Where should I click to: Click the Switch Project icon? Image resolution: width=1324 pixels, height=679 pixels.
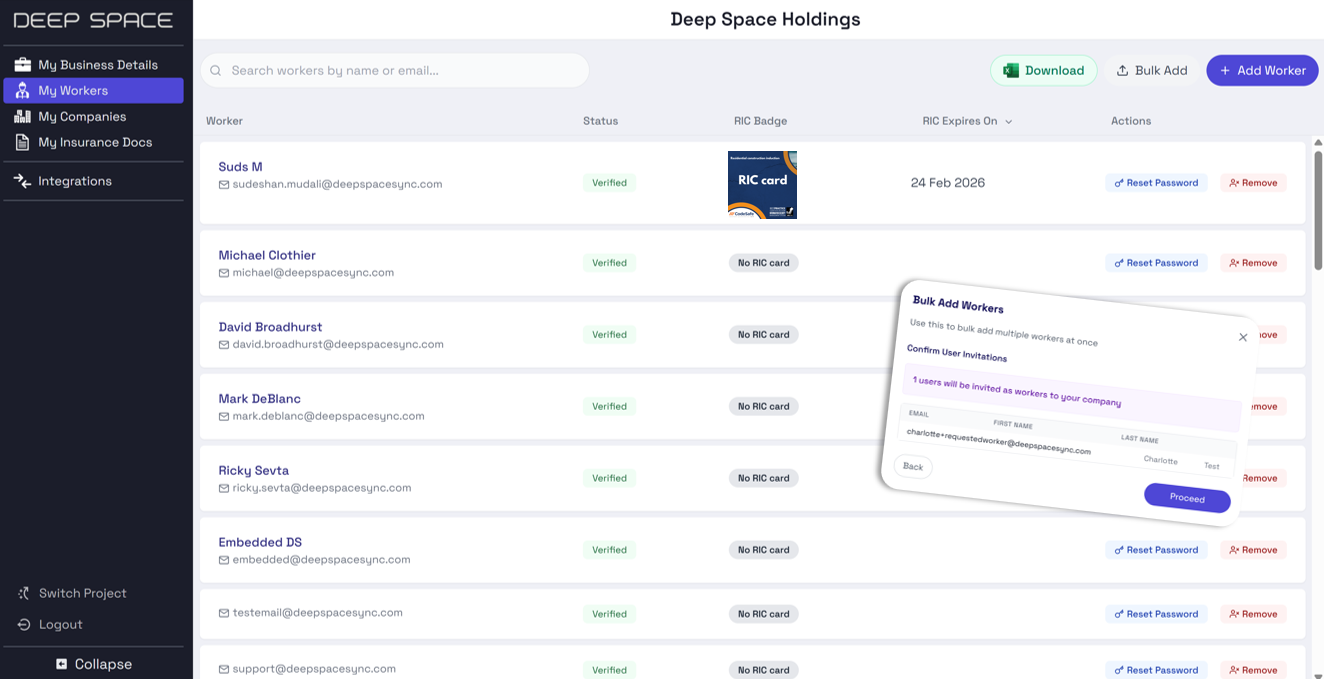pyautogui.click(x=24, y=593)
